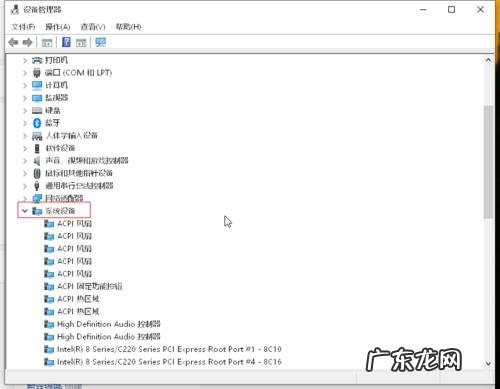
Task: Expand the 监视器 category
Action: pyautogui.click(x=25, y=98)
